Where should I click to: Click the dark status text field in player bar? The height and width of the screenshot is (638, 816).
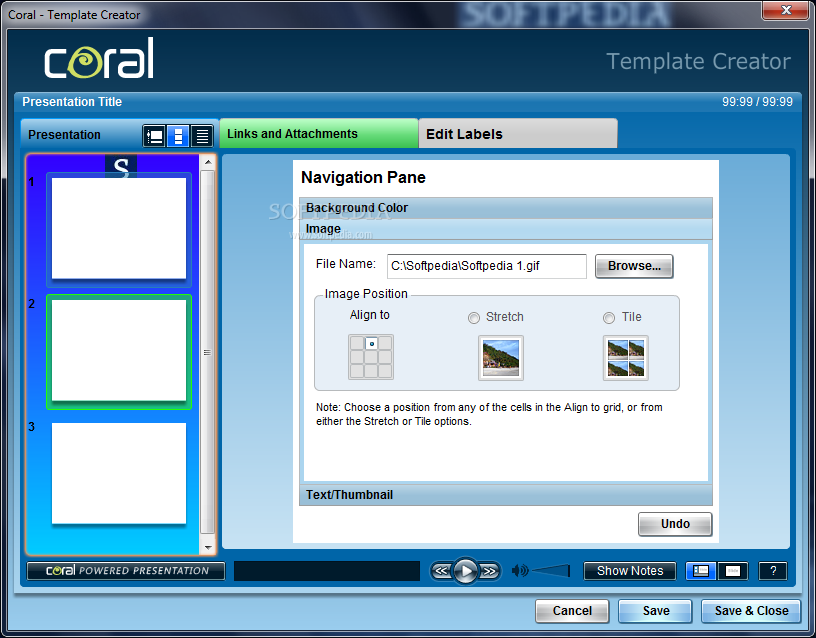(327, 571)
